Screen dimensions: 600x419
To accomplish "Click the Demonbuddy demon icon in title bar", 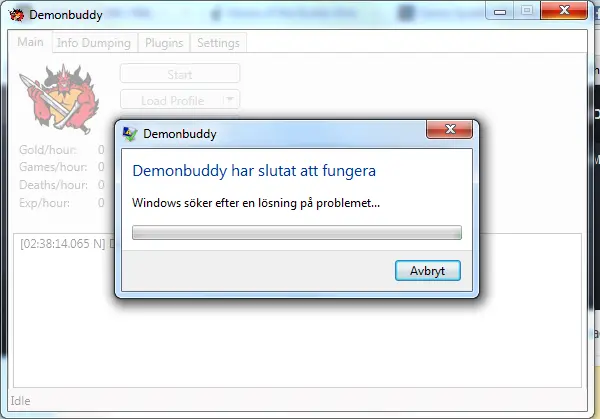I will click(x=16, y=15).
